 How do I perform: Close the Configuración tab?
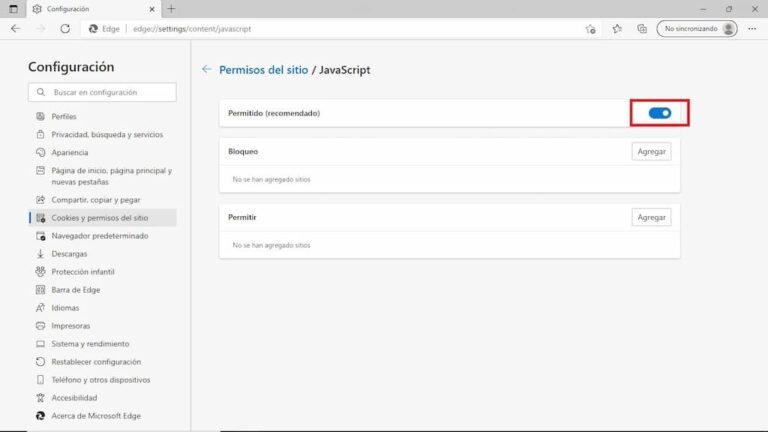(152, 9)
